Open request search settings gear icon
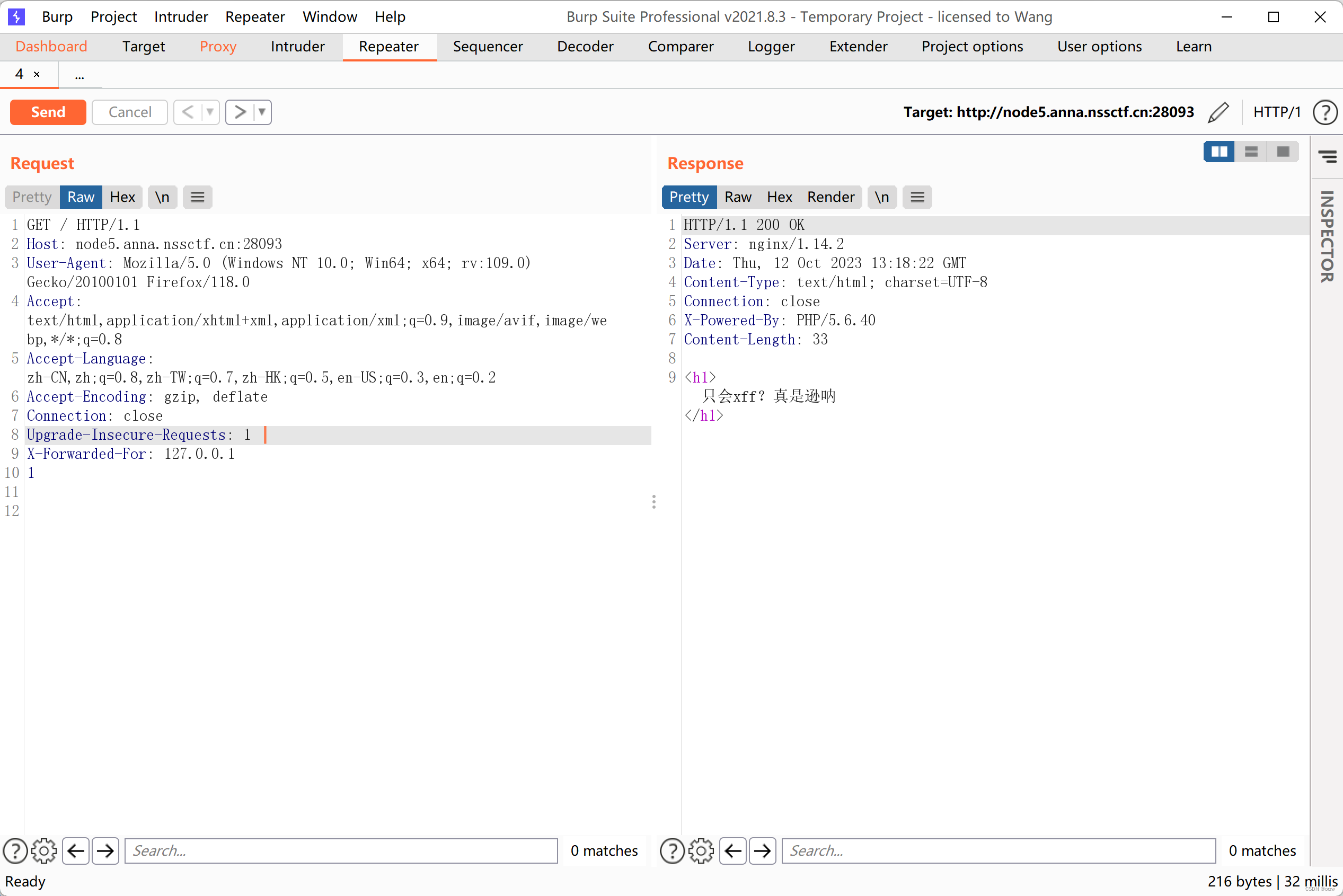 (44, 851)
